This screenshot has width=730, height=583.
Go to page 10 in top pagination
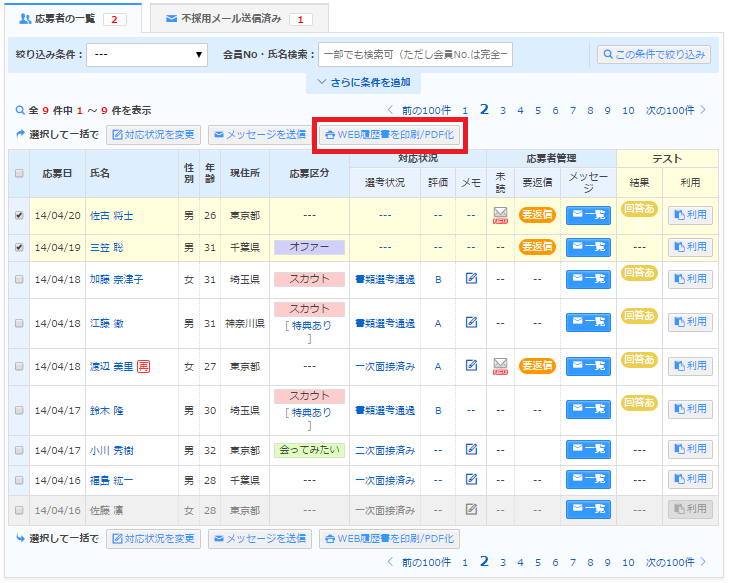pyautogui.click(x=628, y=111)
